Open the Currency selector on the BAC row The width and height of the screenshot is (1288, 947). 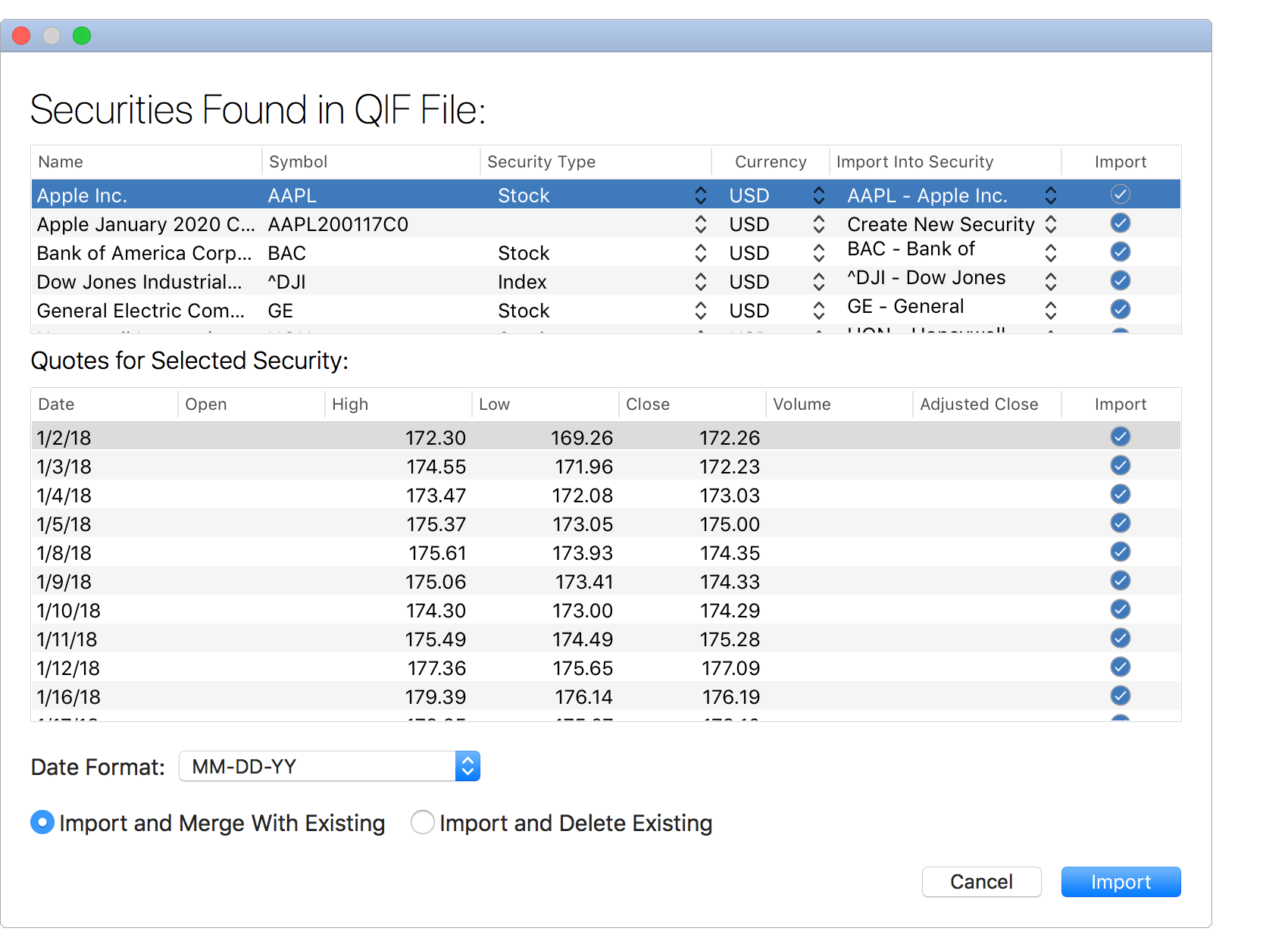(818, 252)
